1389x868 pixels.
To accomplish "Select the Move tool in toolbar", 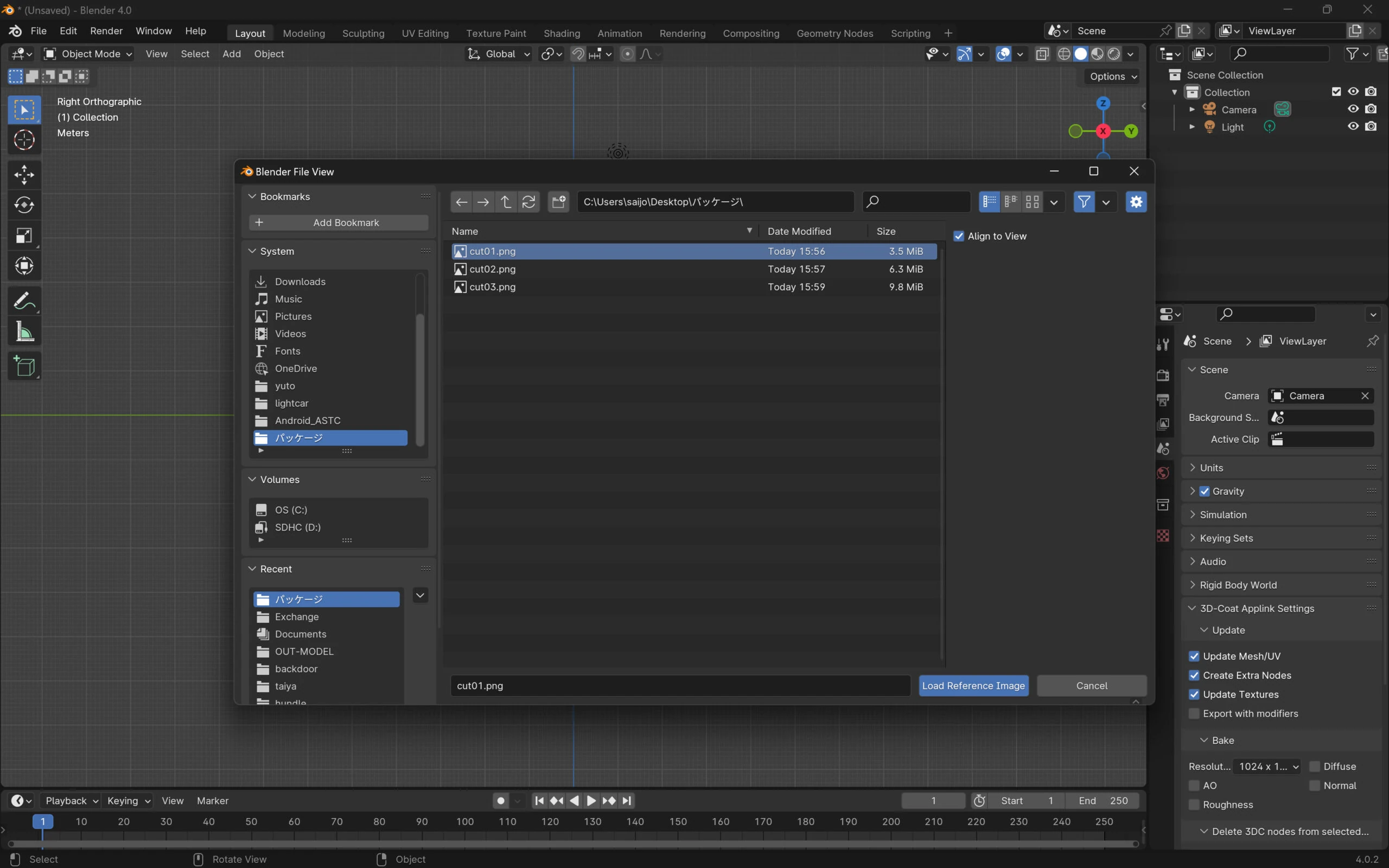I will coord(24,175).
